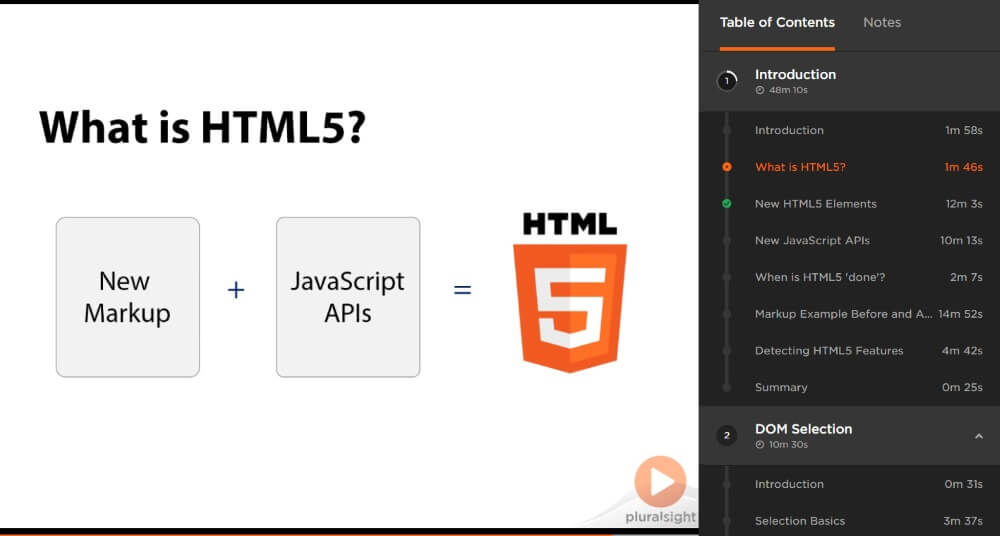Viewport: 1000px width, 536px height.
Task: Collapse the DOM Selection module chevron
Action: point(978,436)
